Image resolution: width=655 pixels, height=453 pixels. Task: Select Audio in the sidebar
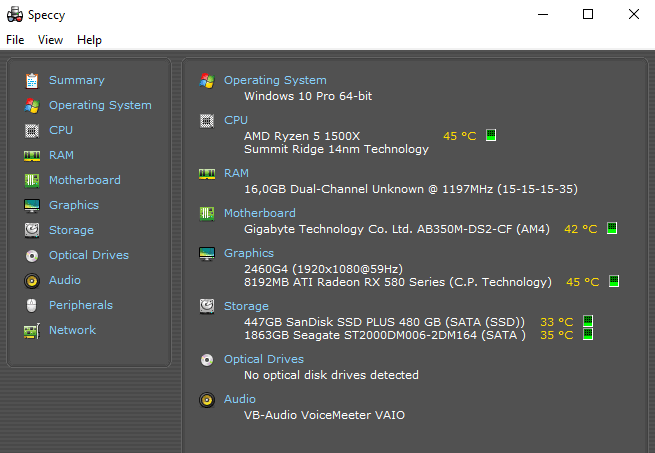pyautogui.click(x=64, y=280)
